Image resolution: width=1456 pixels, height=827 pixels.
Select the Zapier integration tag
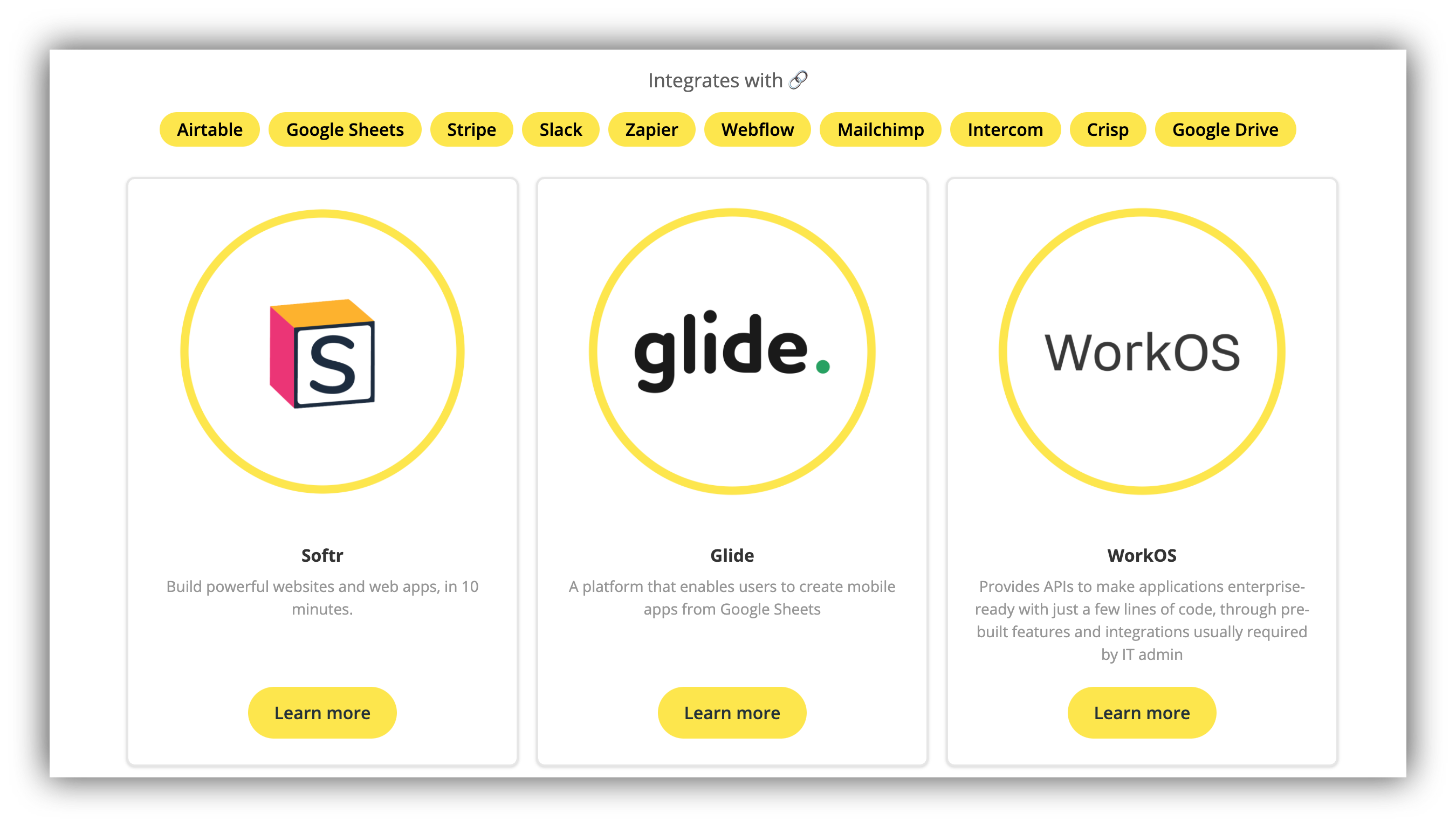click(x=651, y=128)
